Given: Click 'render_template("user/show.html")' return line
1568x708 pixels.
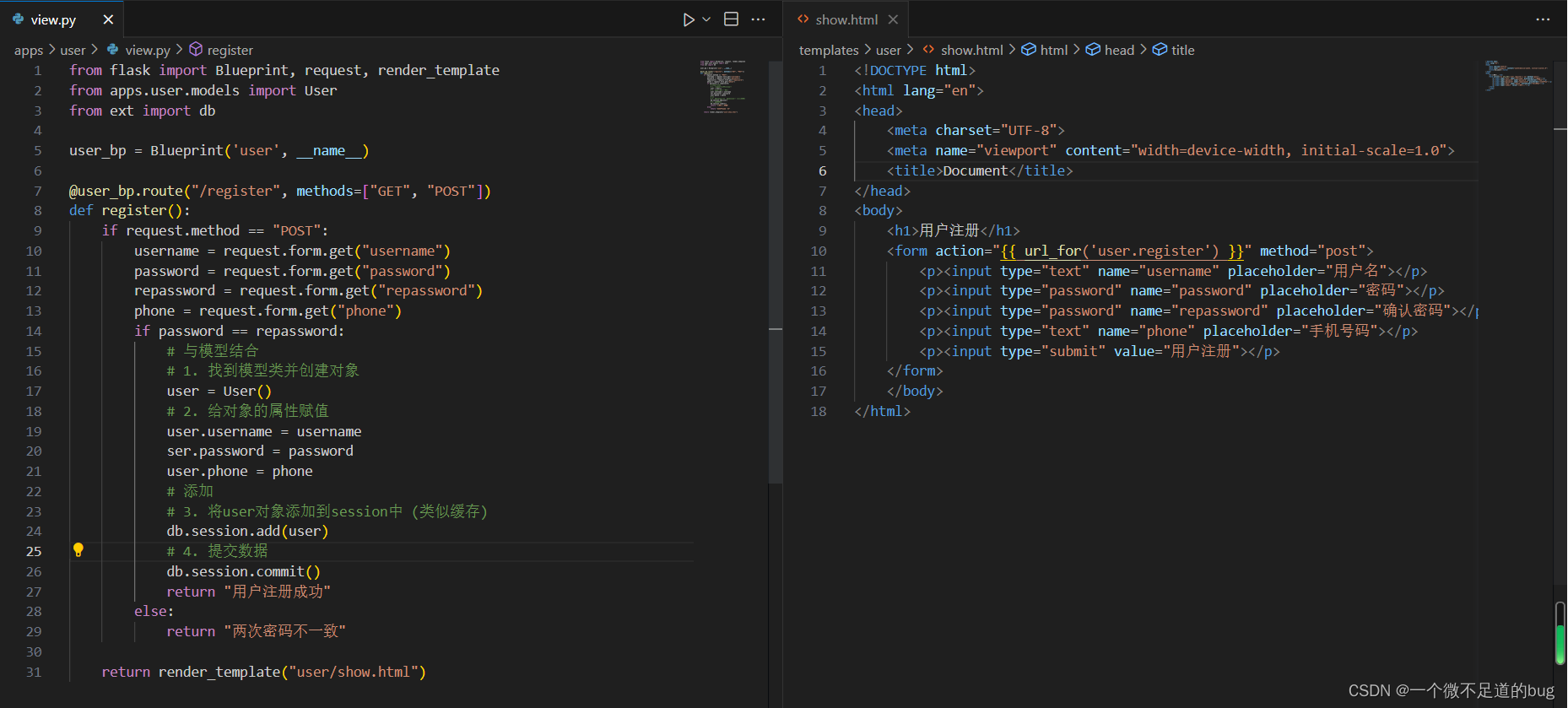Looking at the screenshot, I should tap(263, 672).
